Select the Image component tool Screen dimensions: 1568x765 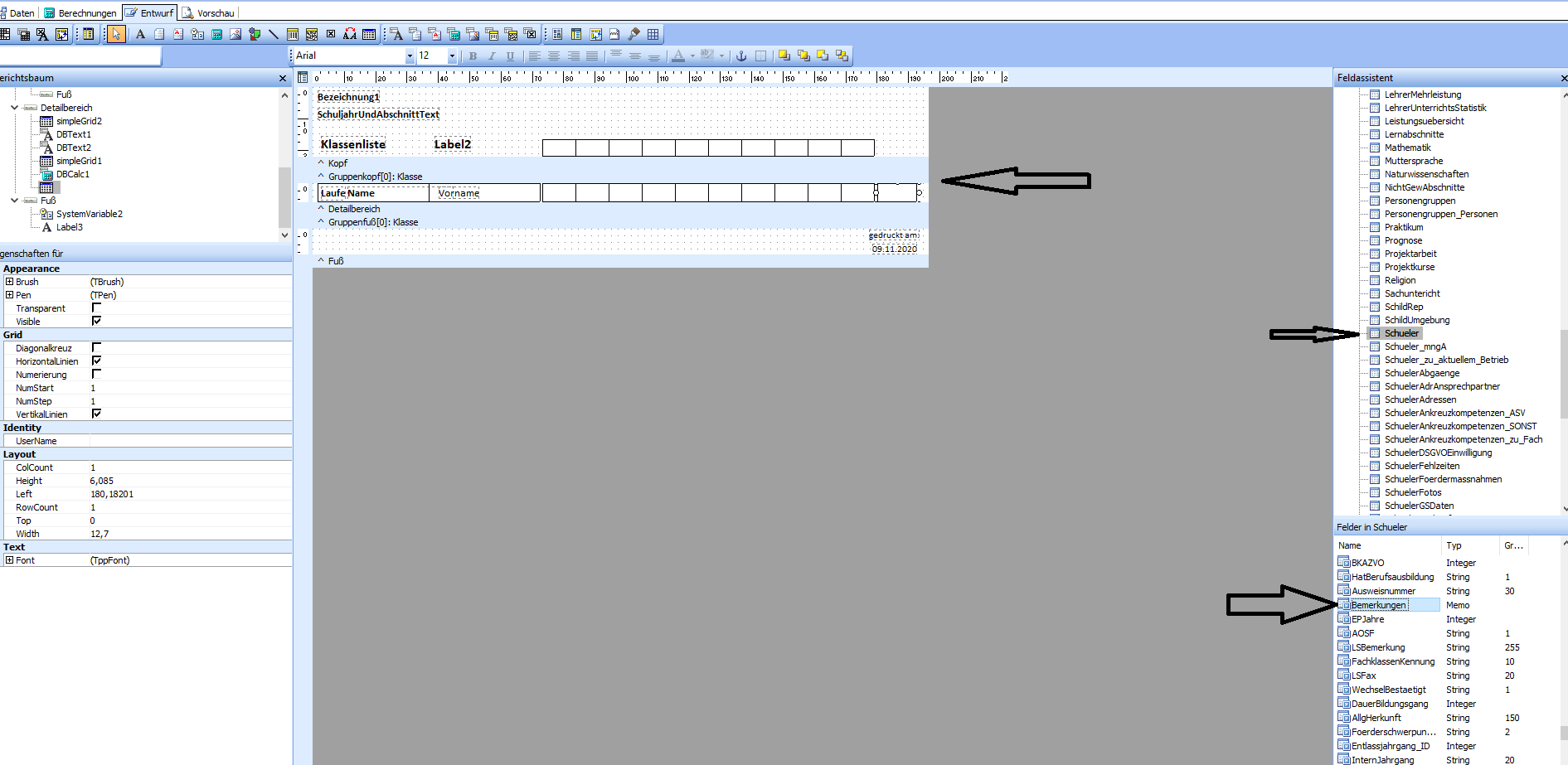coord(235,34)
